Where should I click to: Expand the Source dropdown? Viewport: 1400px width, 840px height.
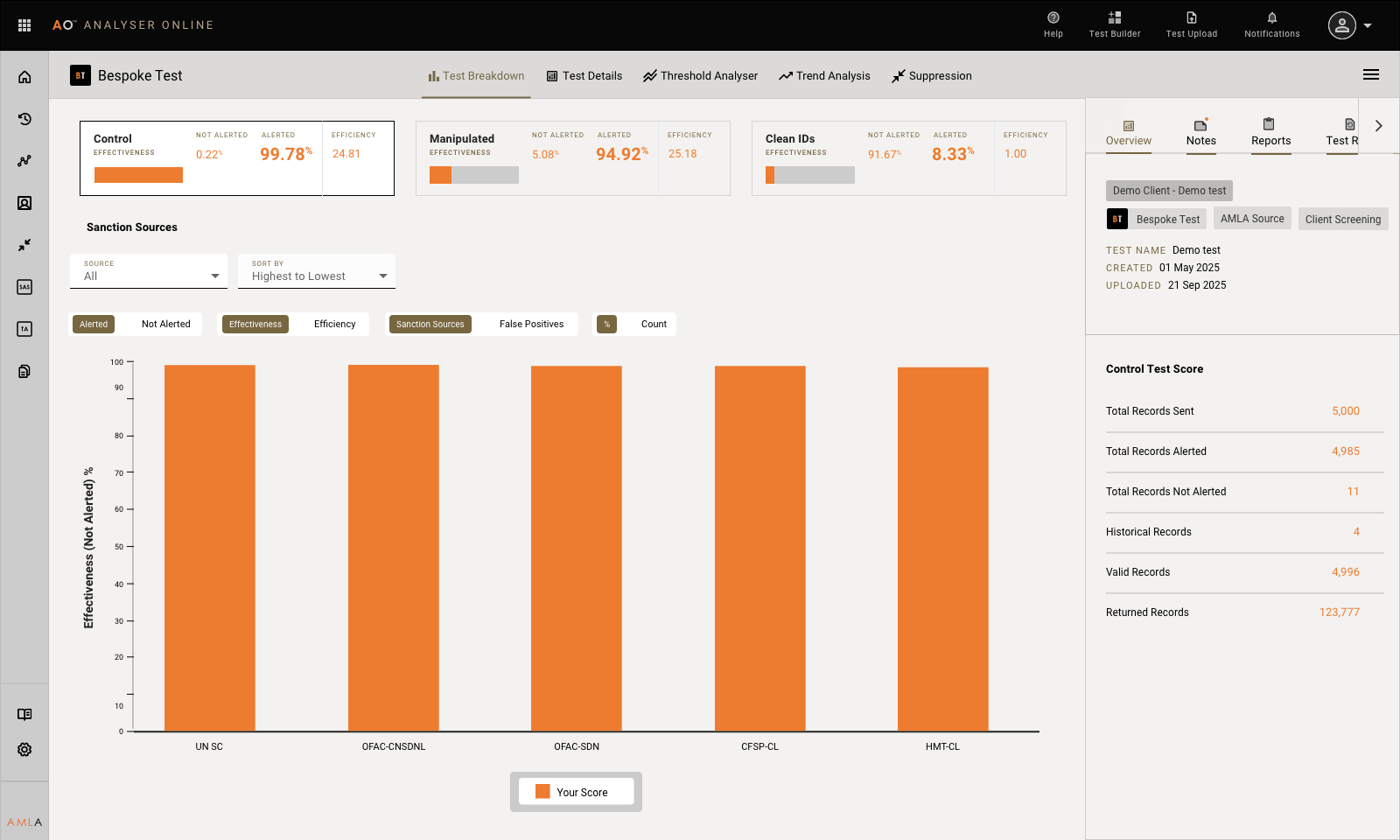[149, 272]
